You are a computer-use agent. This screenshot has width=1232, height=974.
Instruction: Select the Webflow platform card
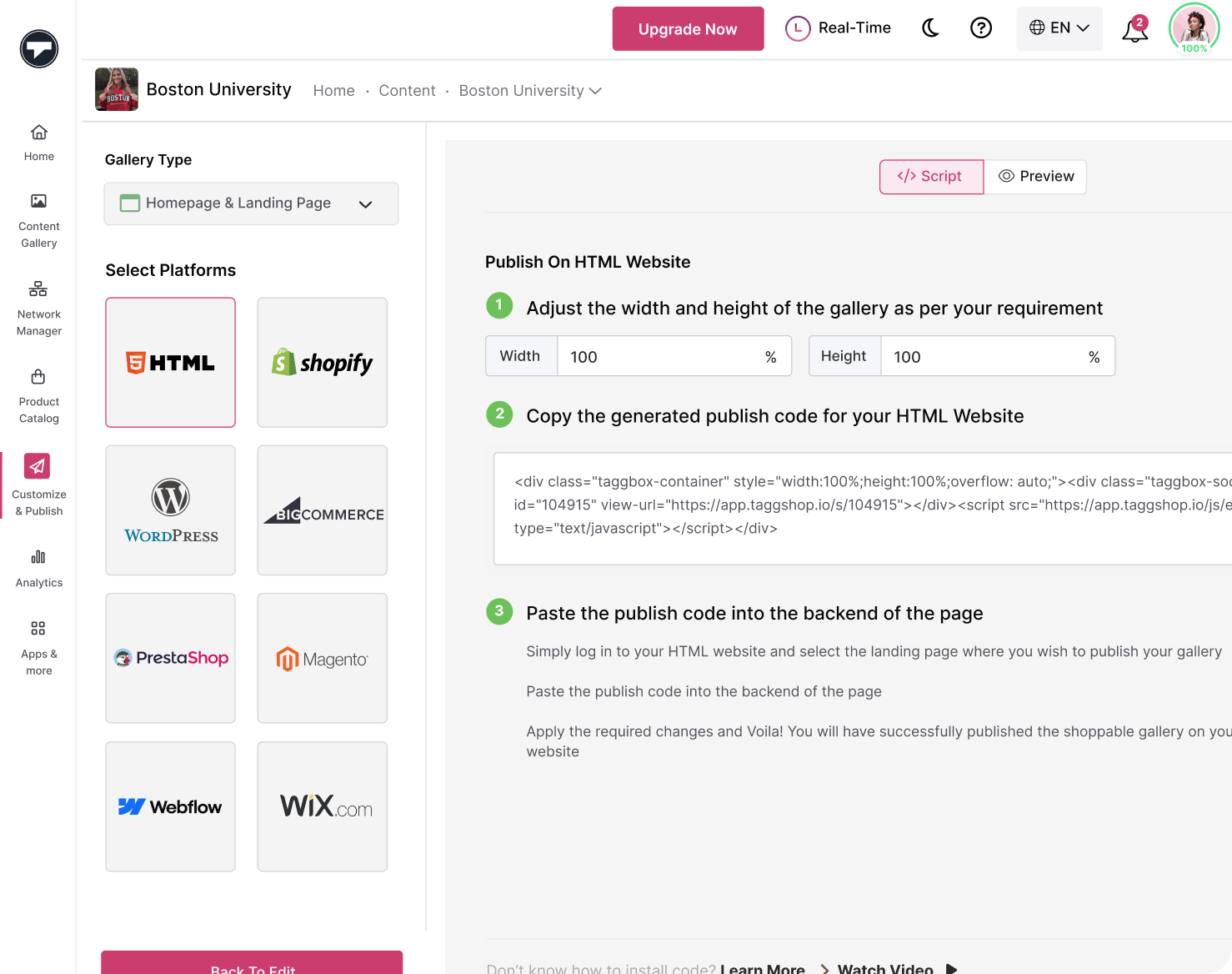tap(171, 806)
